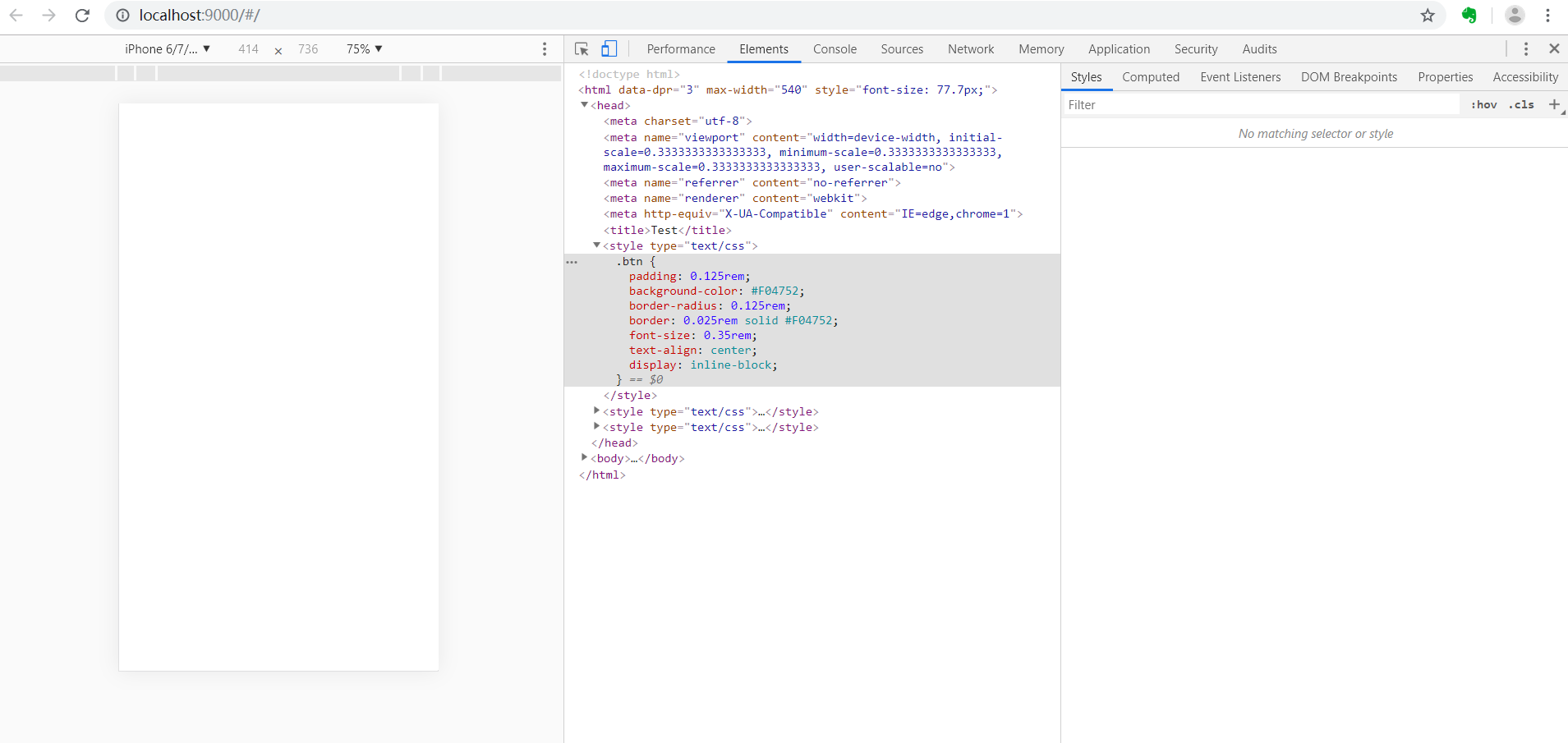Open device toolbar more options menu

[x=545, y=49]
